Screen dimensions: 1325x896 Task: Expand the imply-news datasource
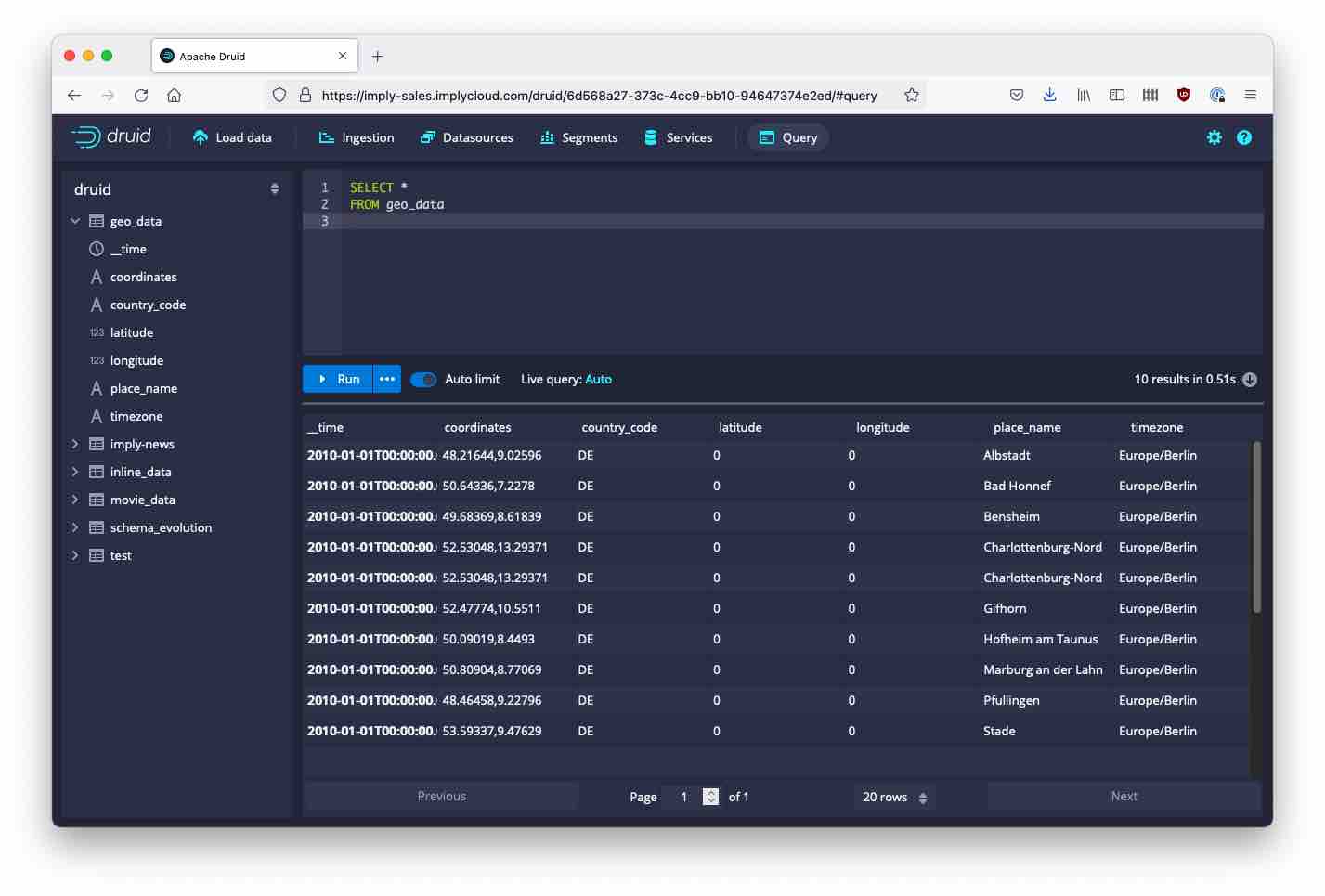[75, 444]
